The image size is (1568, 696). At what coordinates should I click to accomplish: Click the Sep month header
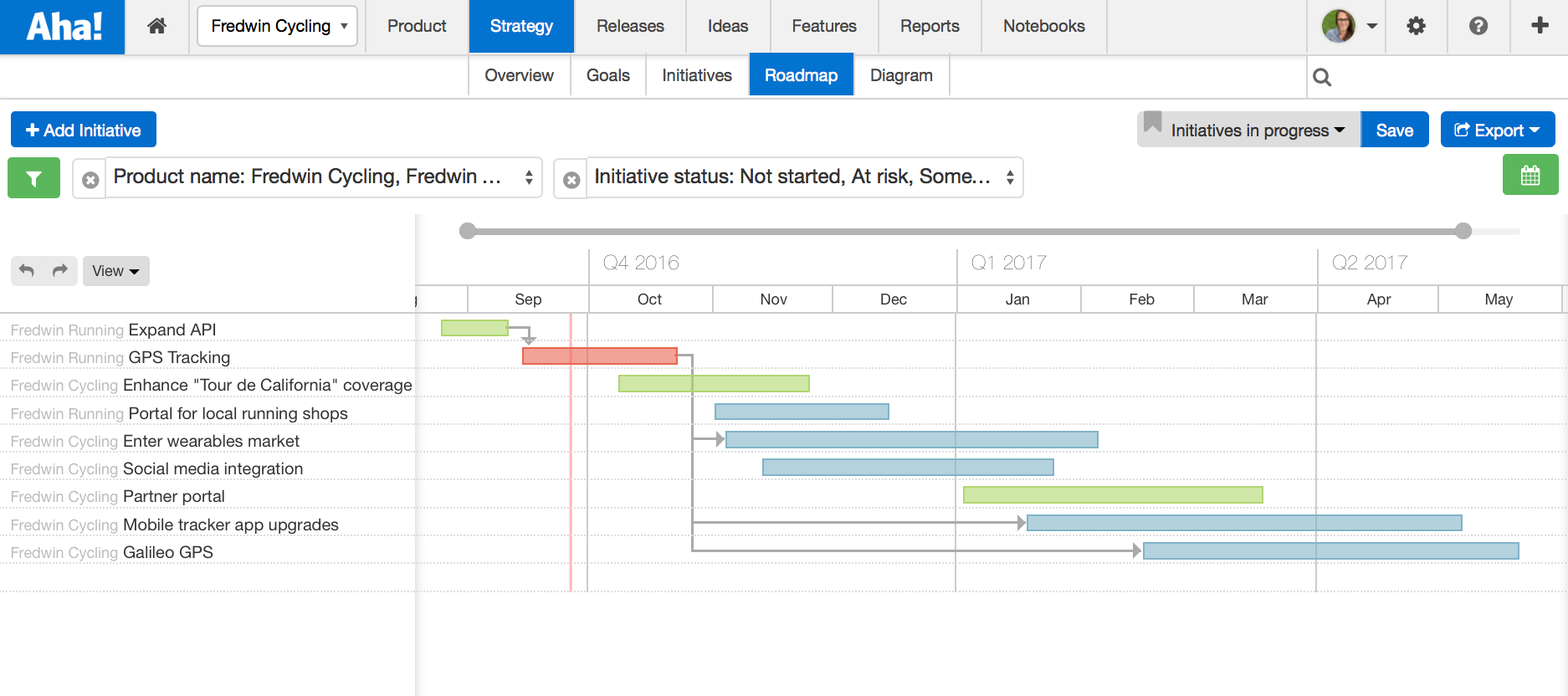(528, 299)
